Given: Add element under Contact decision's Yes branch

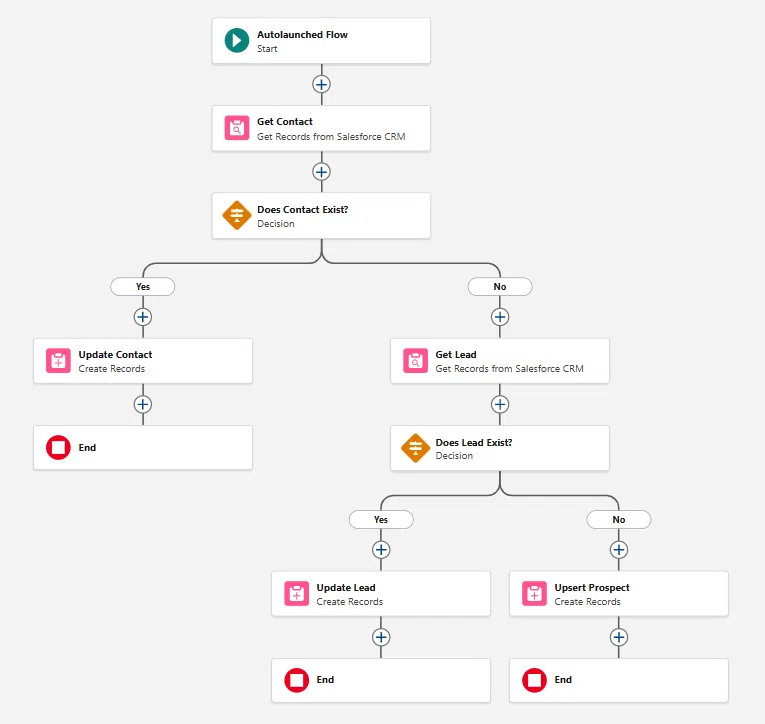Looking at the screenshot, I should 142,317.
